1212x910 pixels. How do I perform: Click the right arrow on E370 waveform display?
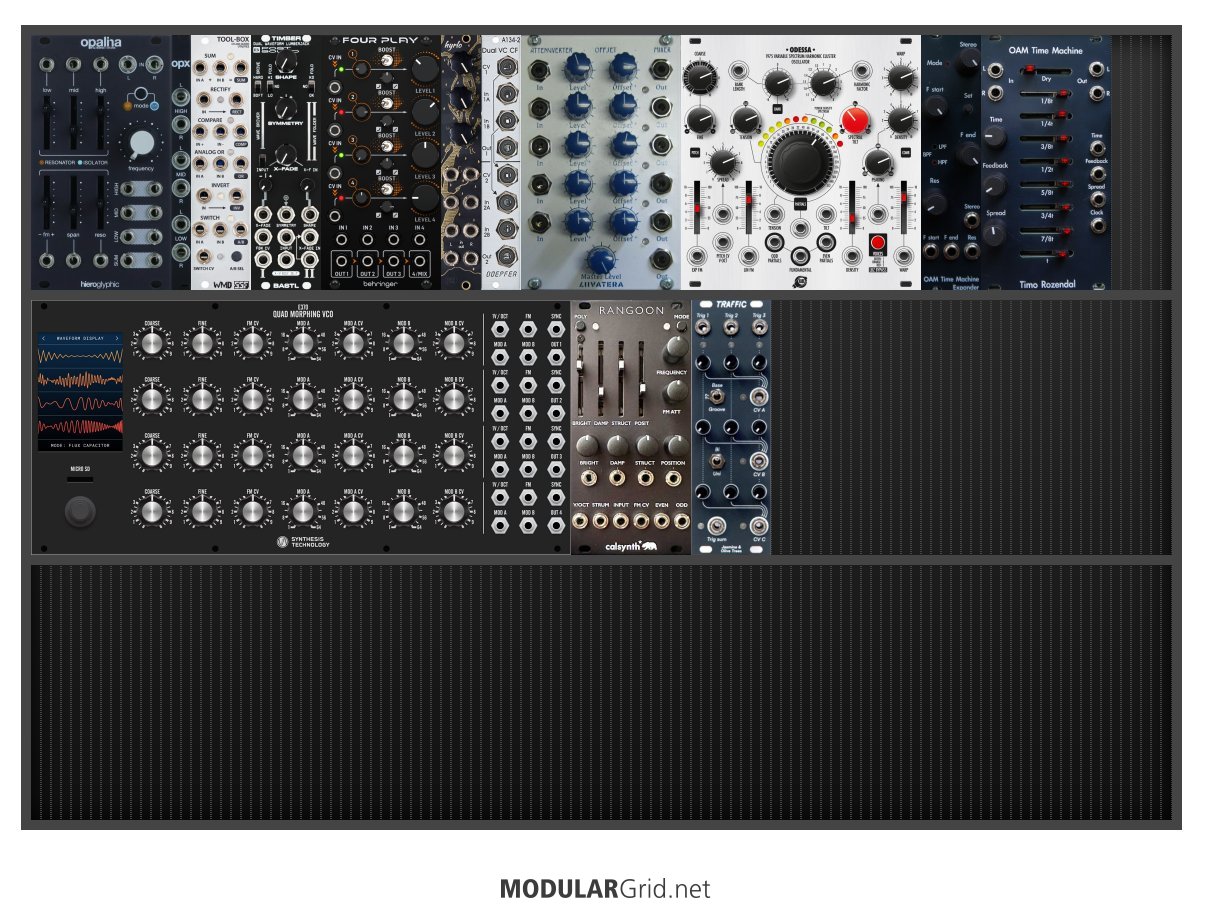click(117, 339)
